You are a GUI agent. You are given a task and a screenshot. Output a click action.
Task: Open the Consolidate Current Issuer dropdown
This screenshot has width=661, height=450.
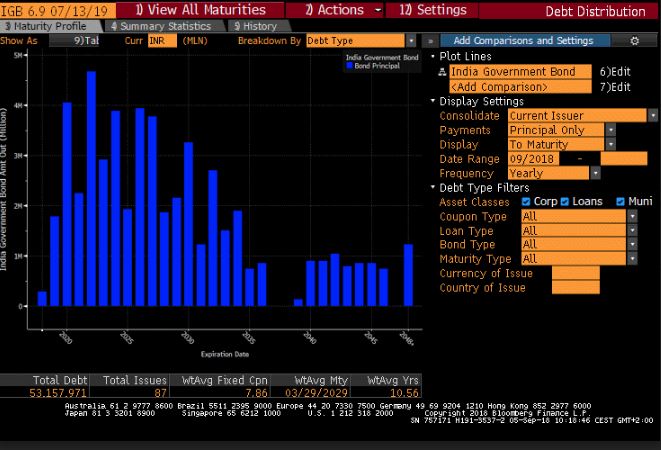click(x=653, y=115)
